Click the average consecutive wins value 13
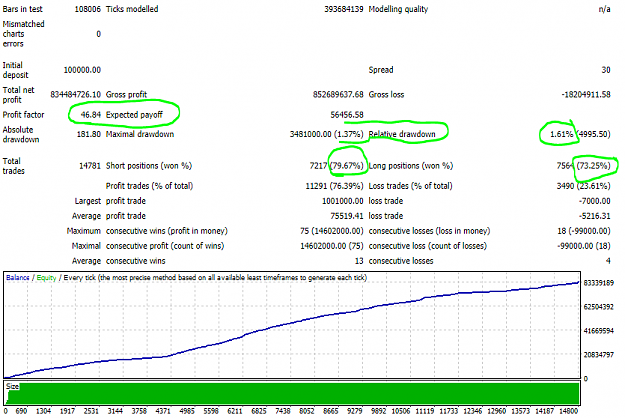Image resolution: width=625 pixels, height=418 pixels. [359, 261]
